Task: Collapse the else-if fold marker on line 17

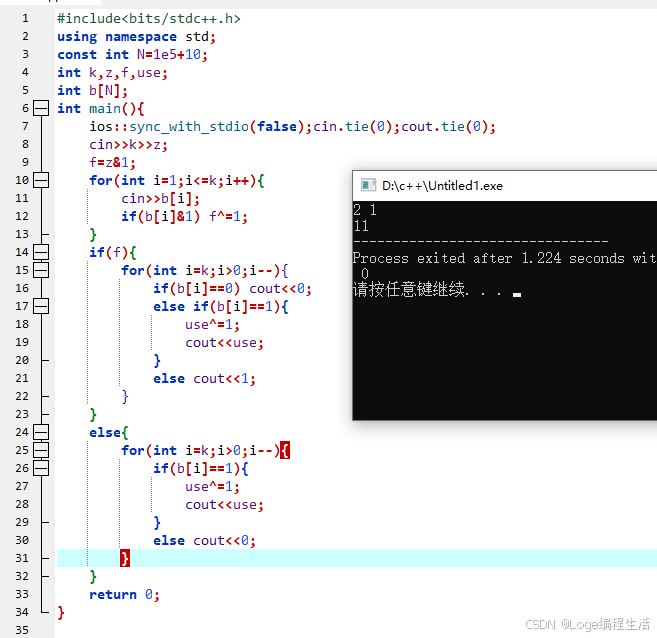Action: click(41, 306)
